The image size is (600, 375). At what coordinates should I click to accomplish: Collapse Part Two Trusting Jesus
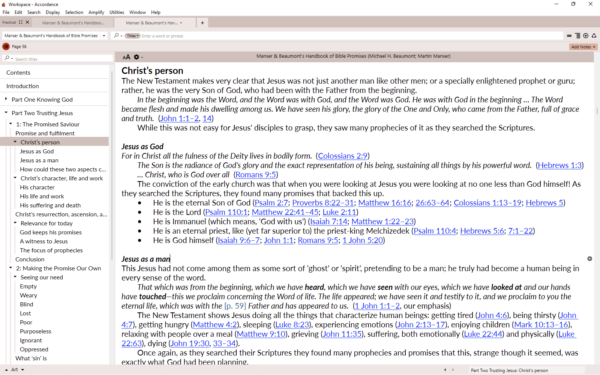click(x=6, y=113)
